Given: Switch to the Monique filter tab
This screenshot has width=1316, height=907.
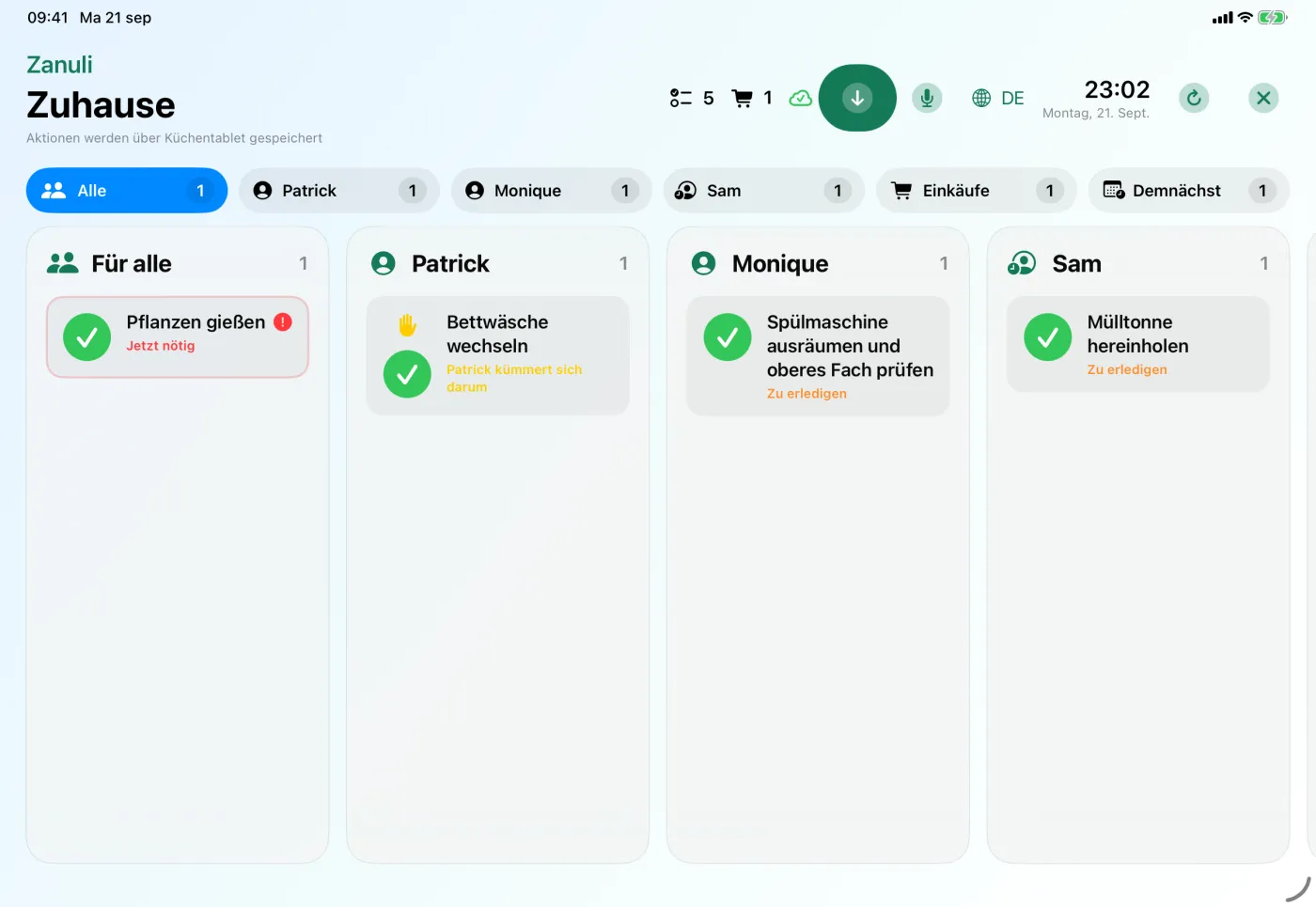Looking at the screenshot, I should point(552,191).
